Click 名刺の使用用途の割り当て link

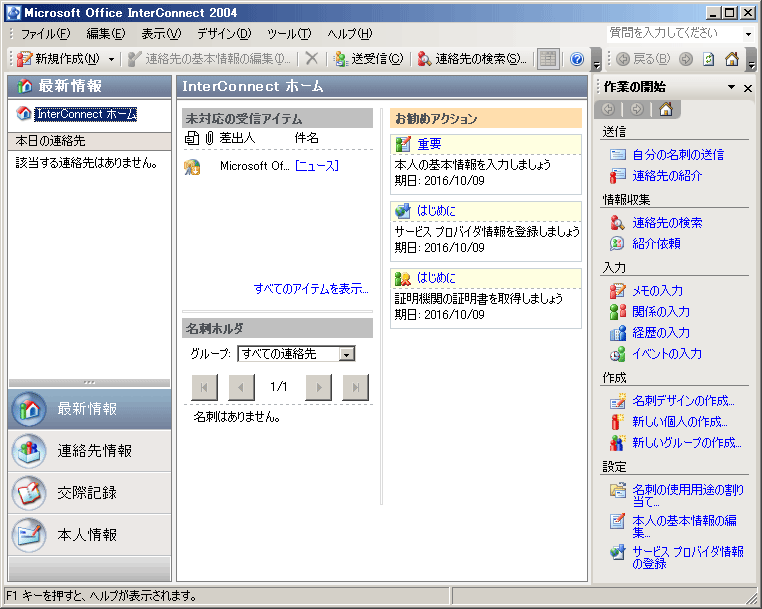[688, 496]
